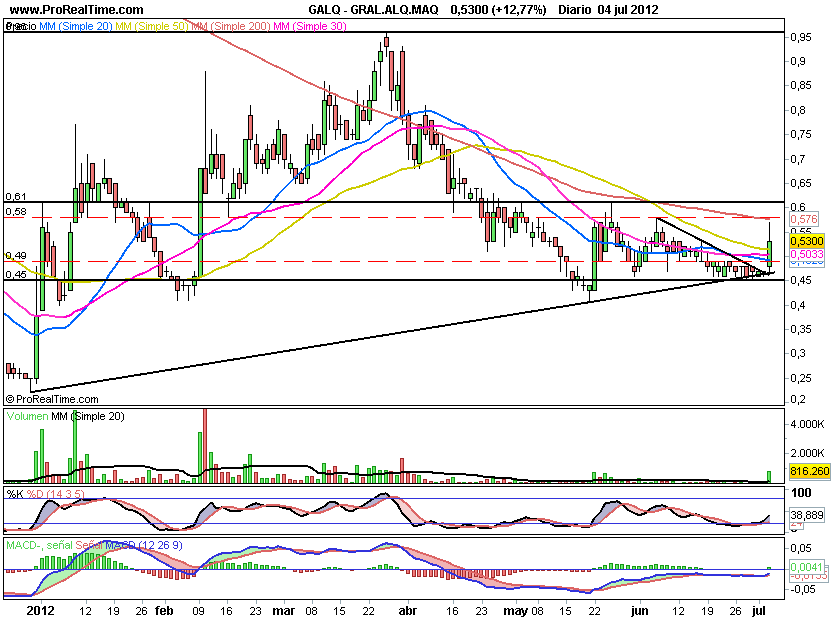Open the Volumen indicator panel label

pyautogui.click(x=28, y=414)
